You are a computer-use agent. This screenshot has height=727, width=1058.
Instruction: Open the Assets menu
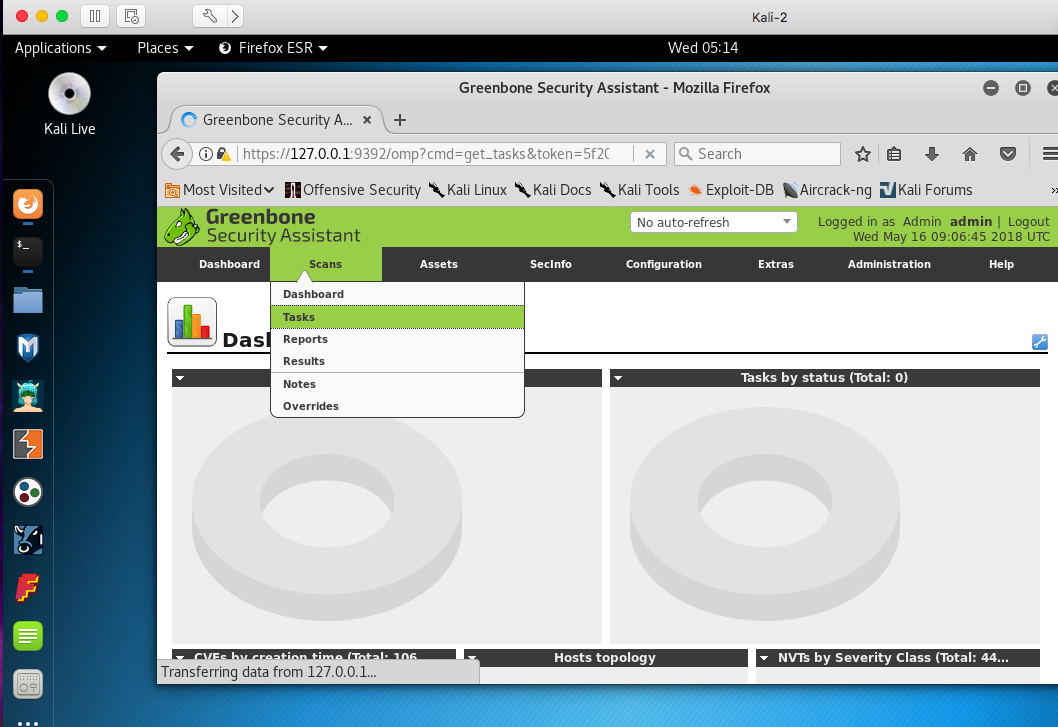[439, 264]
